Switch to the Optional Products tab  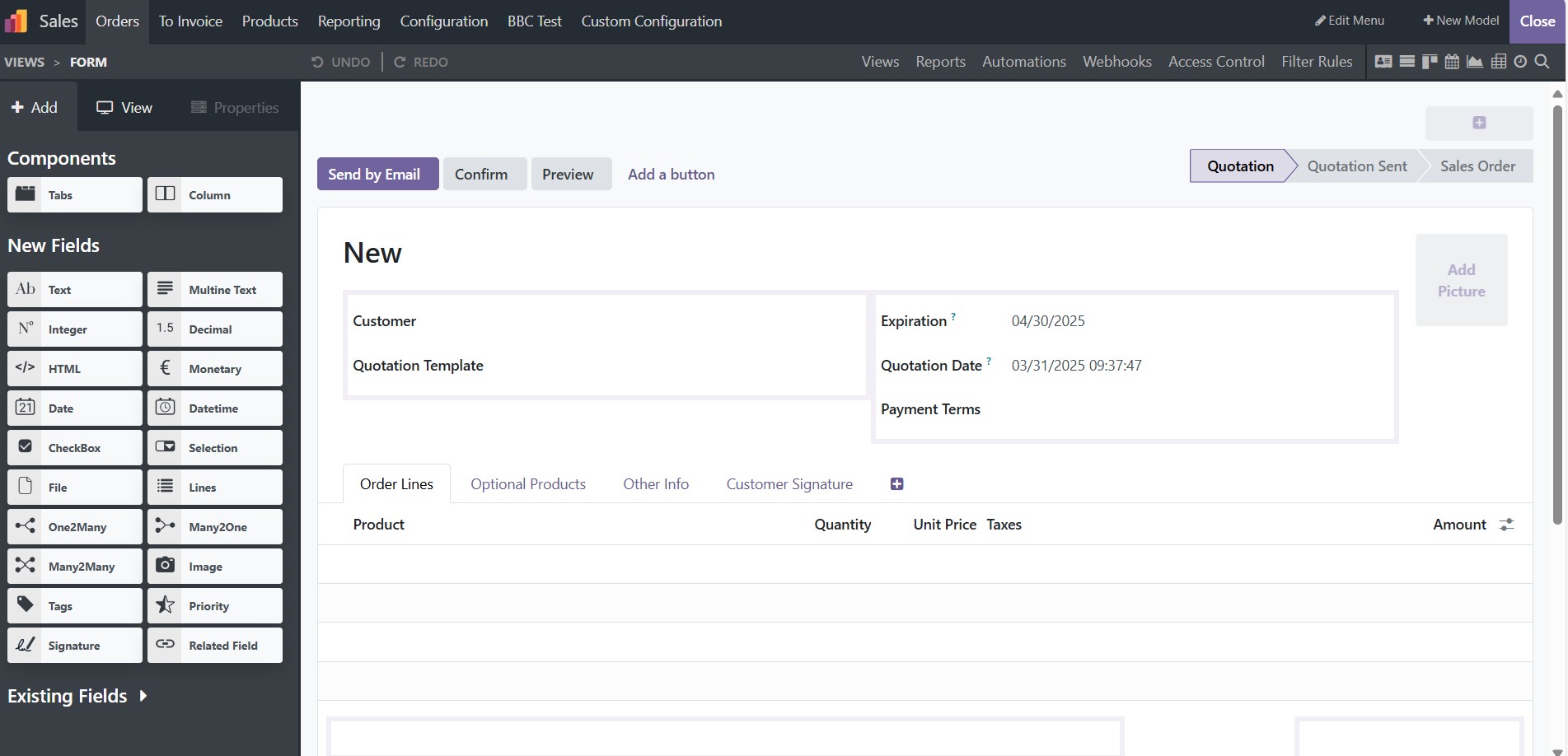click(x=528, y=483)
